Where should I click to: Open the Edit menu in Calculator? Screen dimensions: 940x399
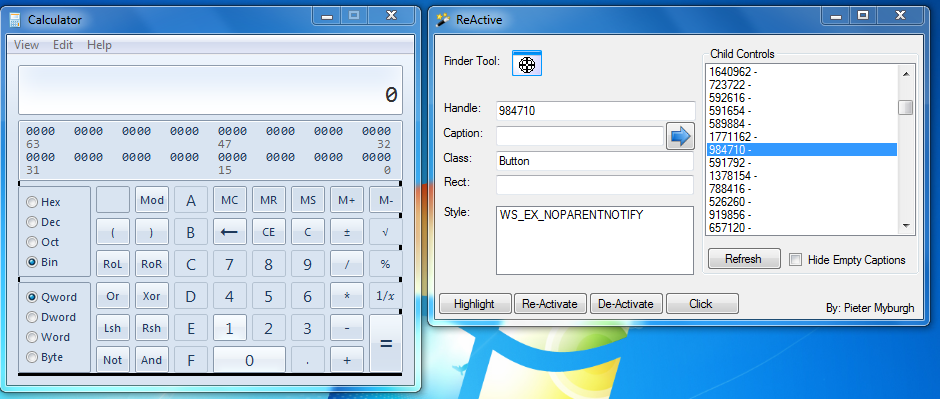tap(63, 45)
